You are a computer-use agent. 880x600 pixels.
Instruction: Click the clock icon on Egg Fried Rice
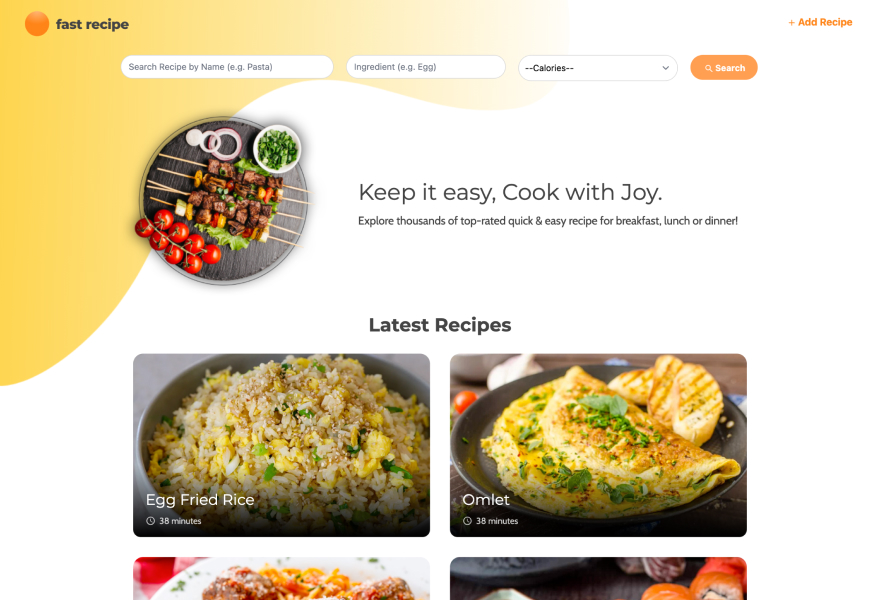[150, 521]
